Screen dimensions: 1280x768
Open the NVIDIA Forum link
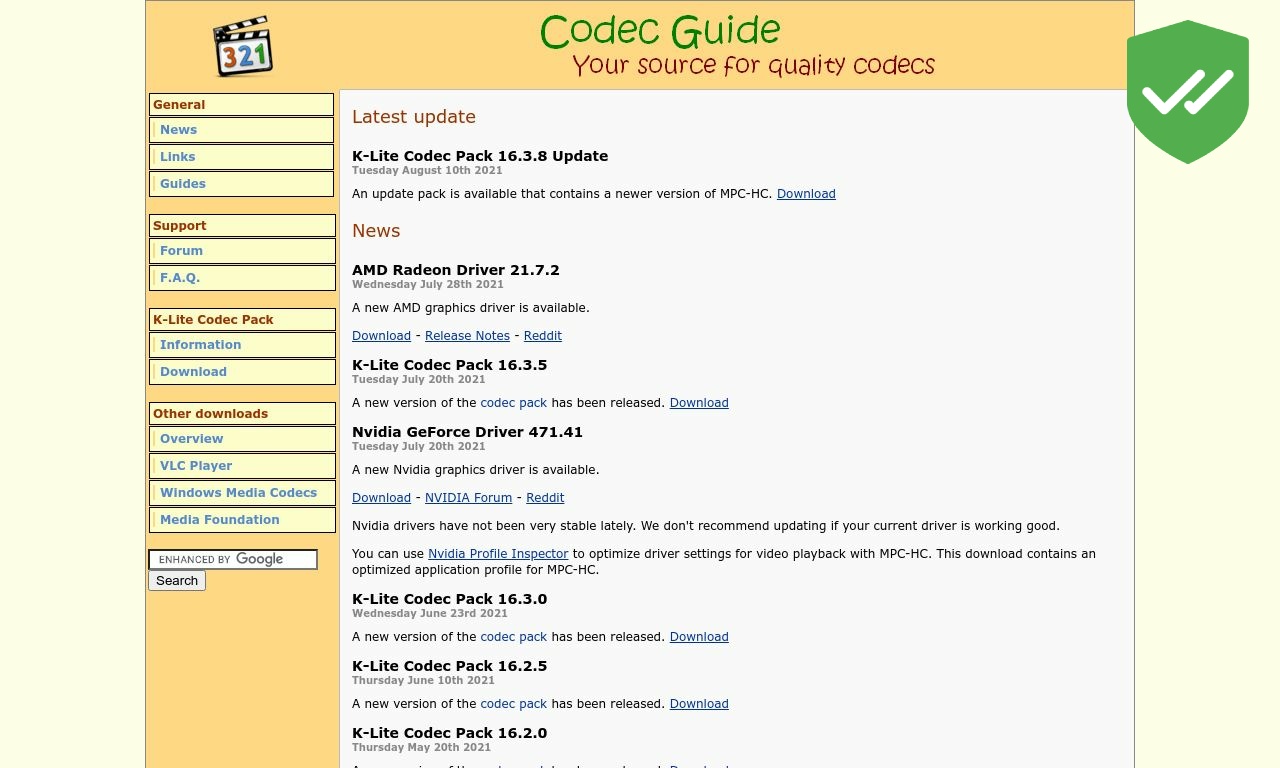pyautogui.click(x=468, y=498)
